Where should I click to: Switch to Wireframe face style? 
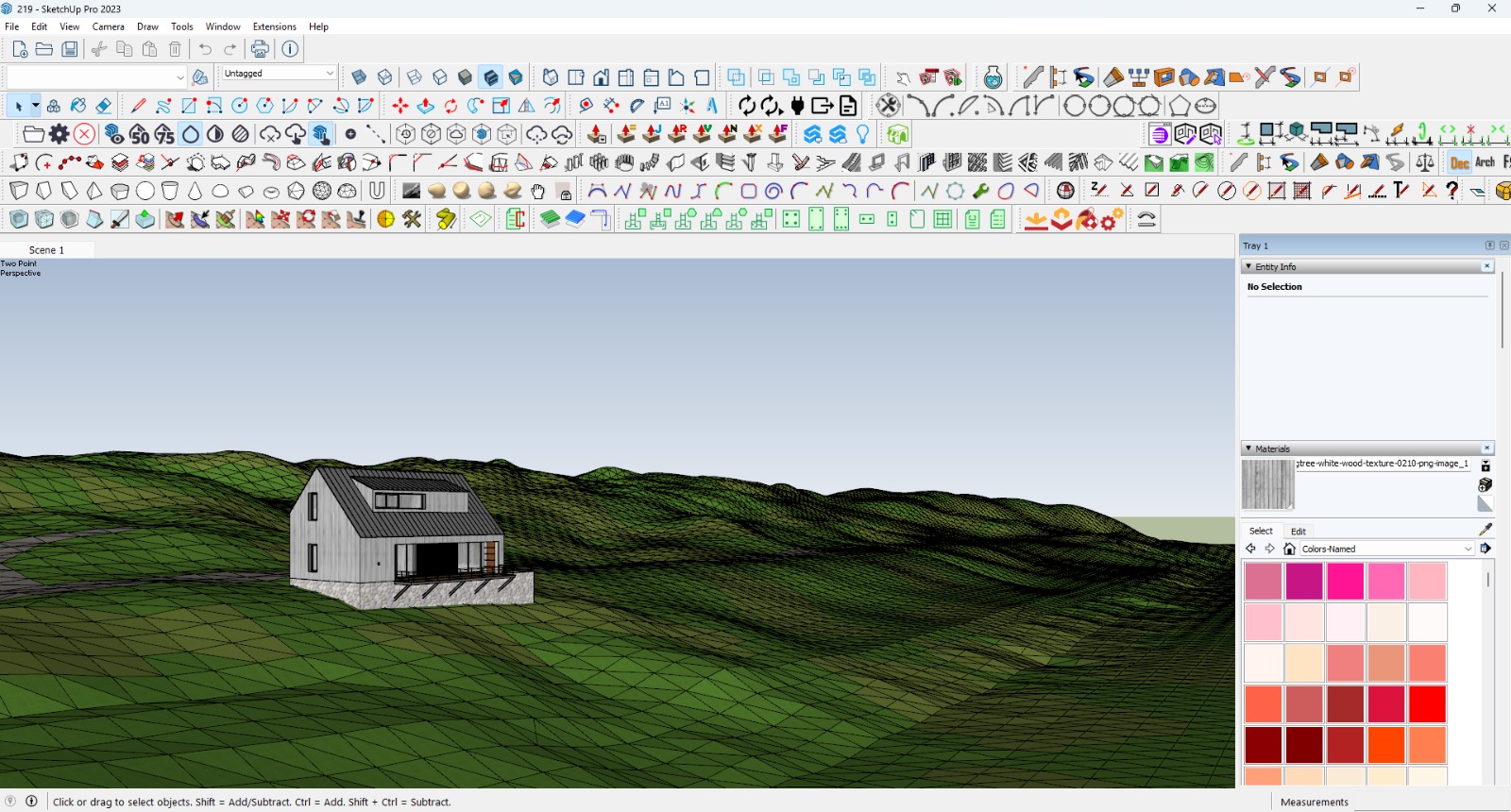coord(415,77)
